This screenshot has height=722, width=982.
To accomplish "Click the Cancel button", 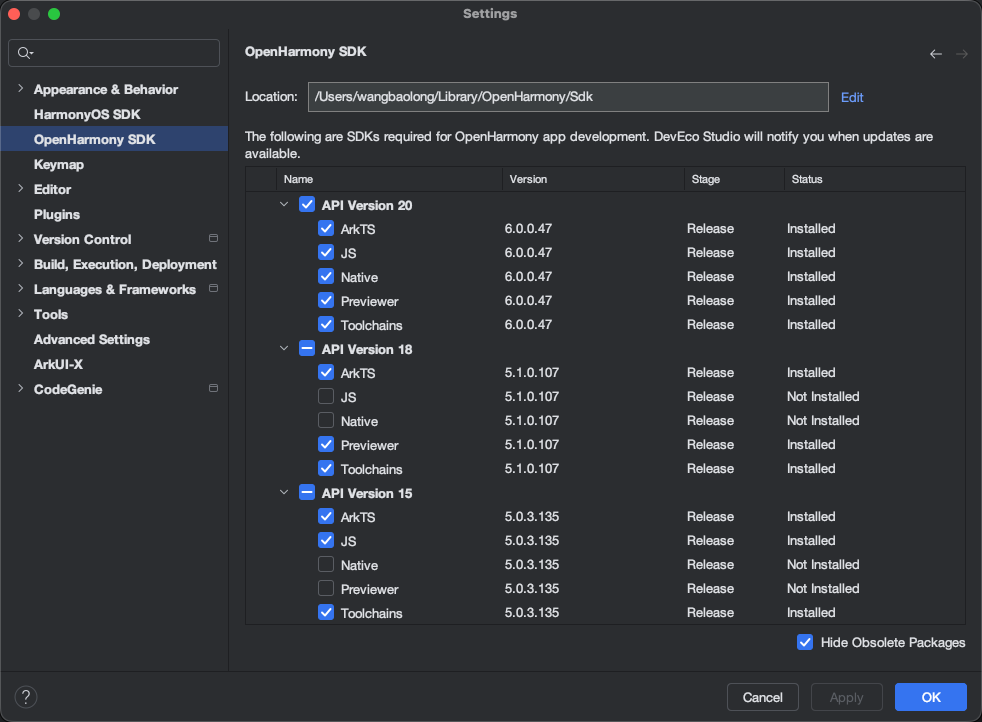I will tap(762, 697).
